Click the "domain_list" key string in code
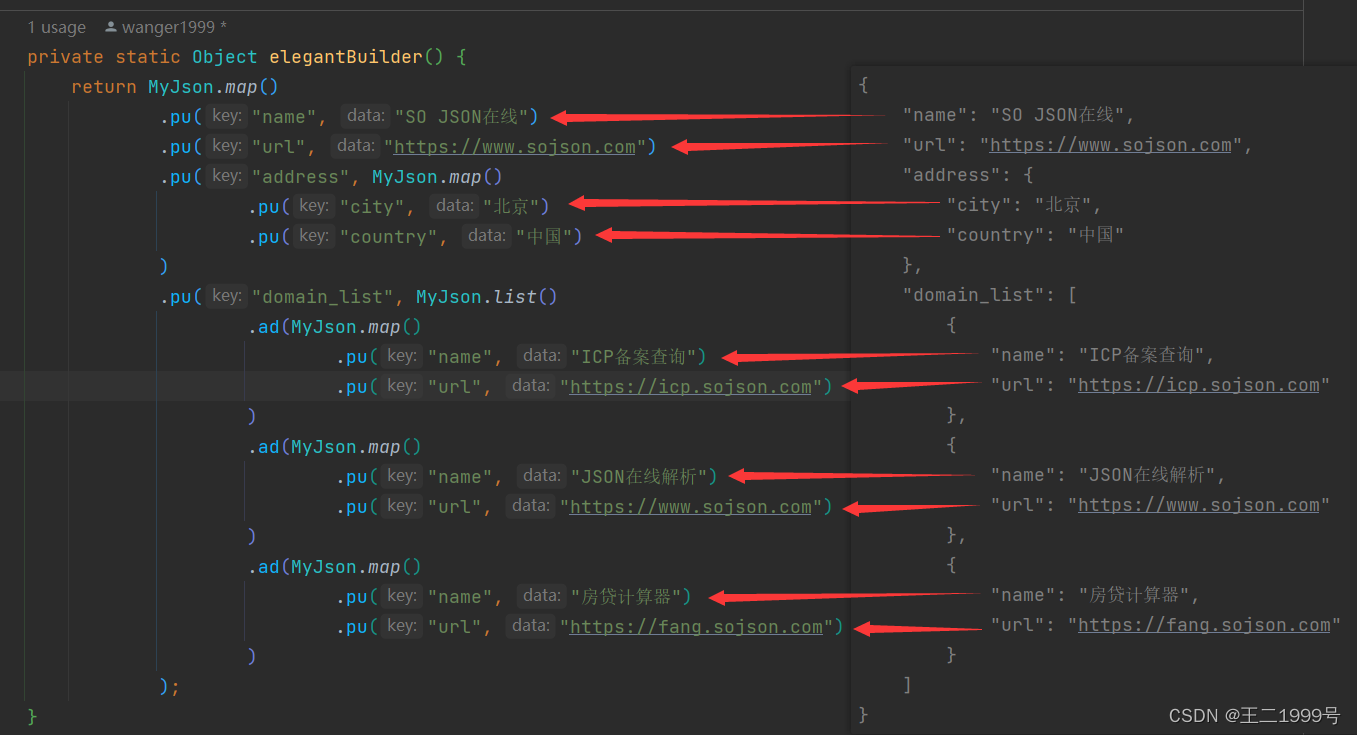The image size is (1357, 735). tap(322, 296)
